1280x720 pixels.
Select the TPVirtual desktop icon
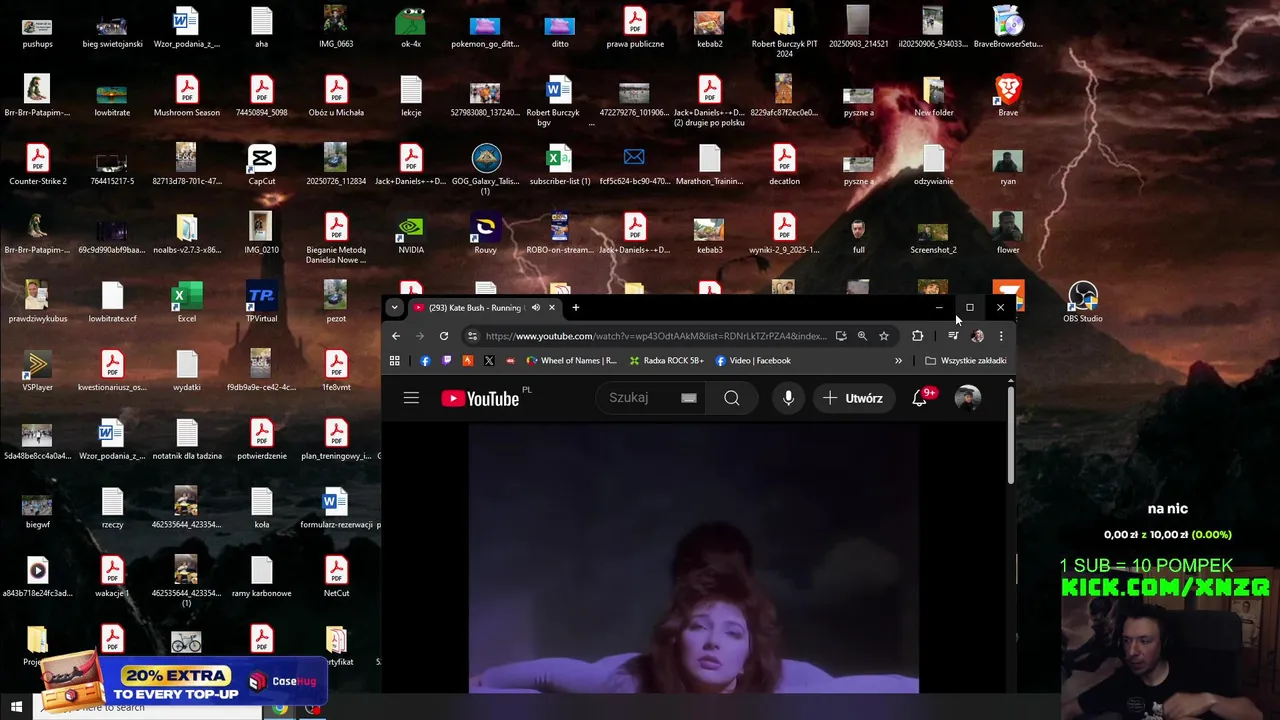point(261,303)
